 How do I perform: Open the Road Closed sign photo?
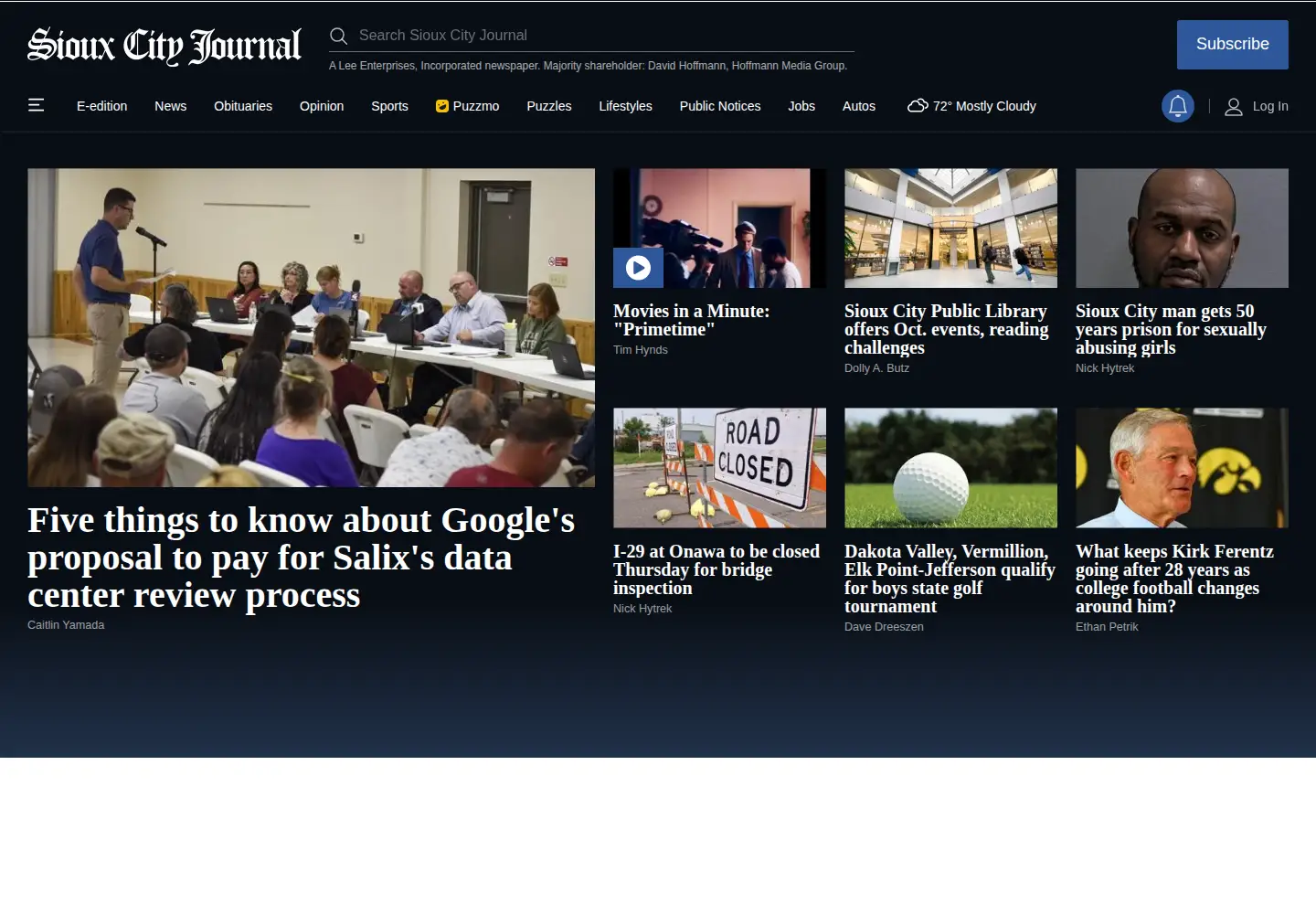click(x=719, y=468)
